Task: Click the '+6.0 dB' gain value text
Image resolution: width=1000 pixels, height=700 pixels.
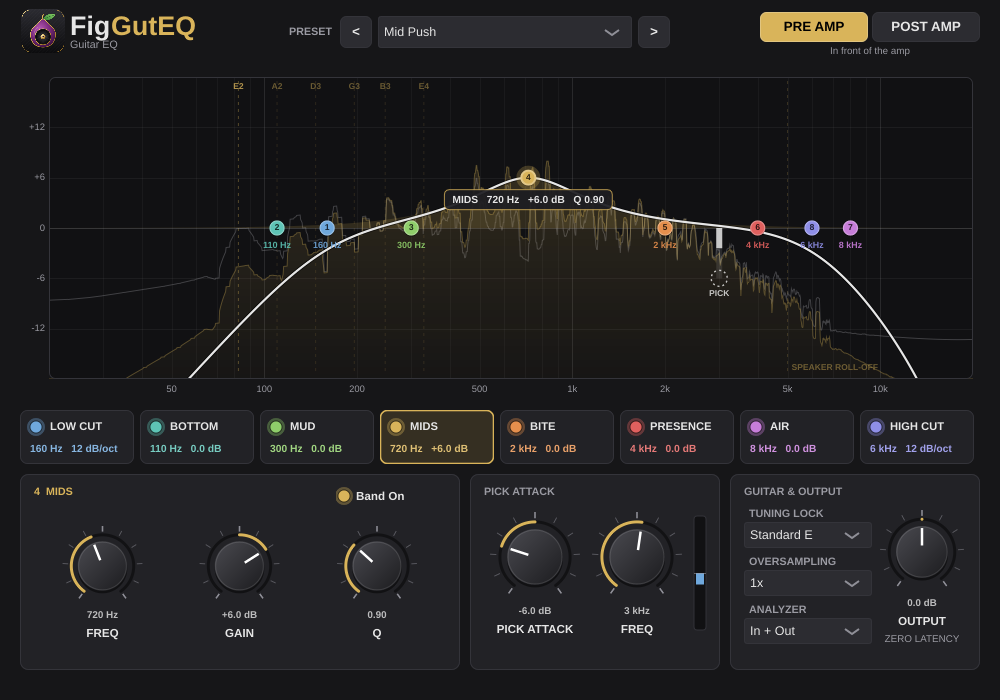Action: tap(239, 615)
